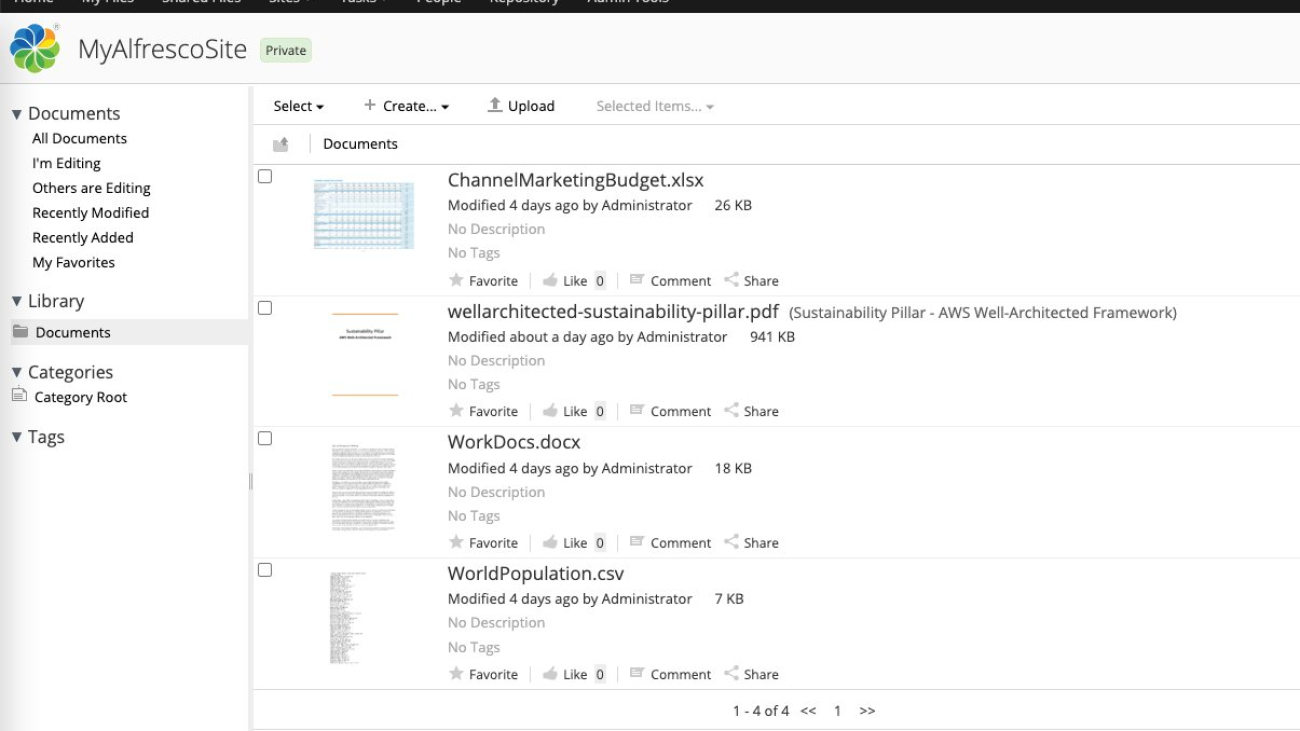This screenshot has height=731, width=1300.
Task: Comment on wellarchitected-sustainability-pillar.pdf
Action: click(x=670, y=411)
